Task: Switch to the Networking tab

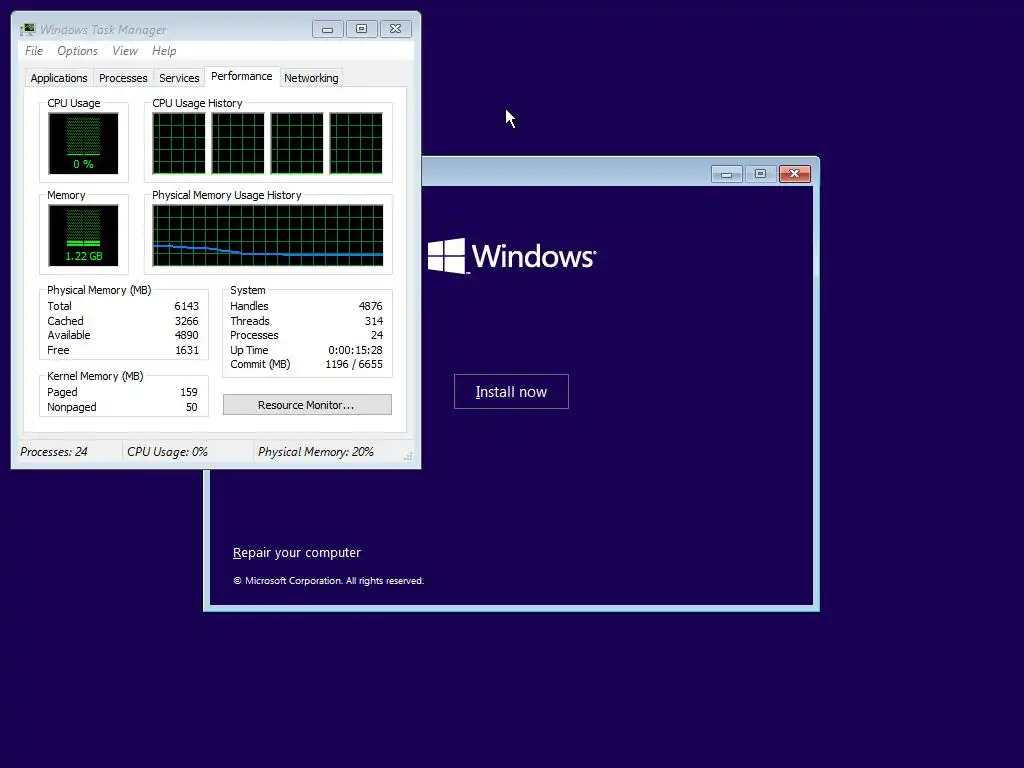Action: [311, 78]
